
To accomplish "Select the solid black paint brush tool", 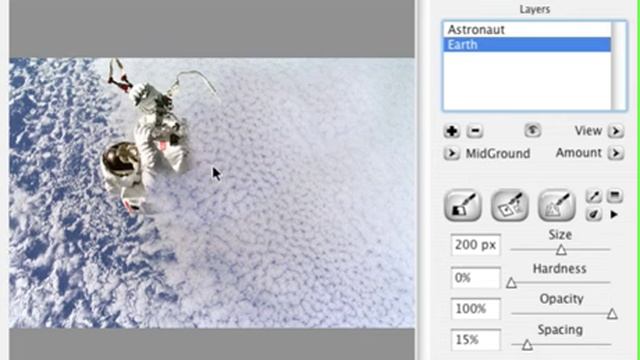I will (462, 205).
